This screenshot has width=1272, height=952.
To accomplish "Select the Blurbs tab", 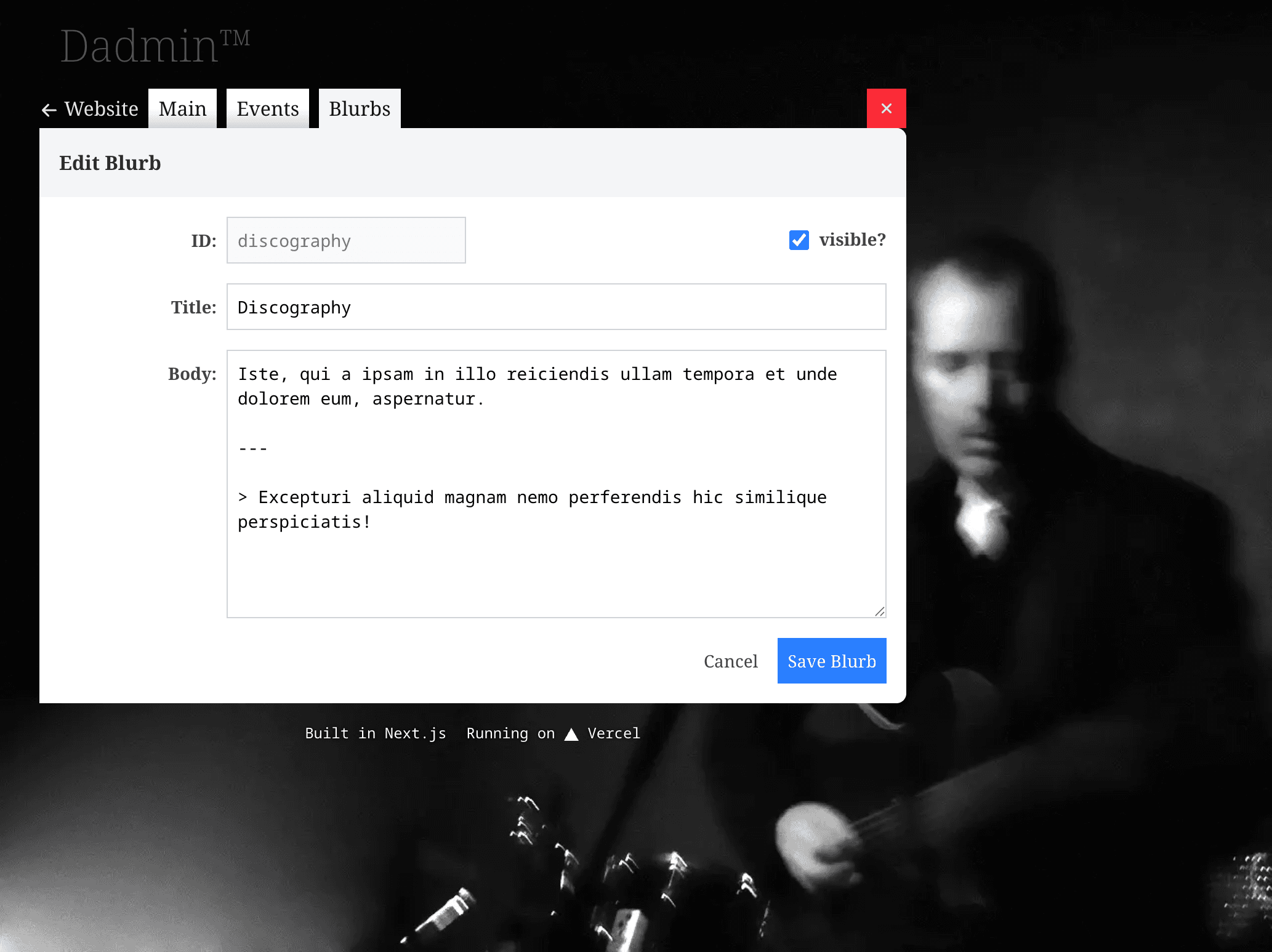I will click(360, 109).
